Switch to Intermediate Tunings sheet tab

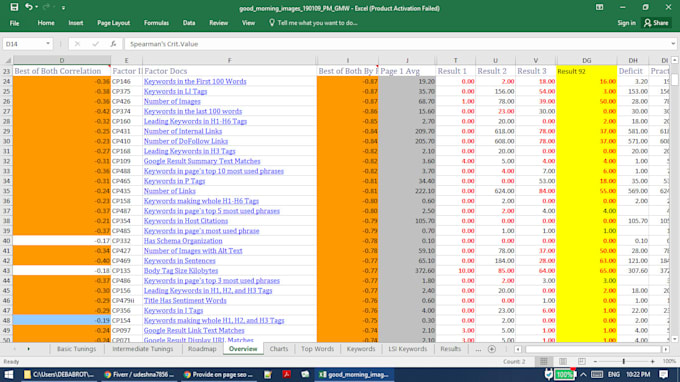pos(143,349)
